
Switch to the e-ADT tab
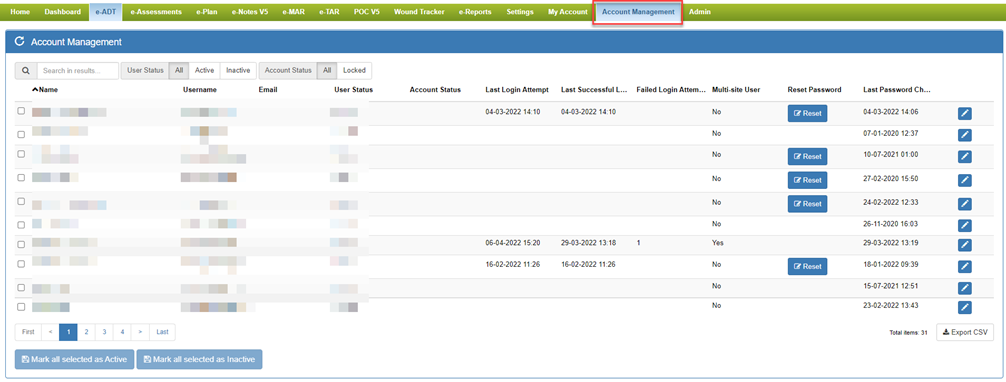click(105, 12)
